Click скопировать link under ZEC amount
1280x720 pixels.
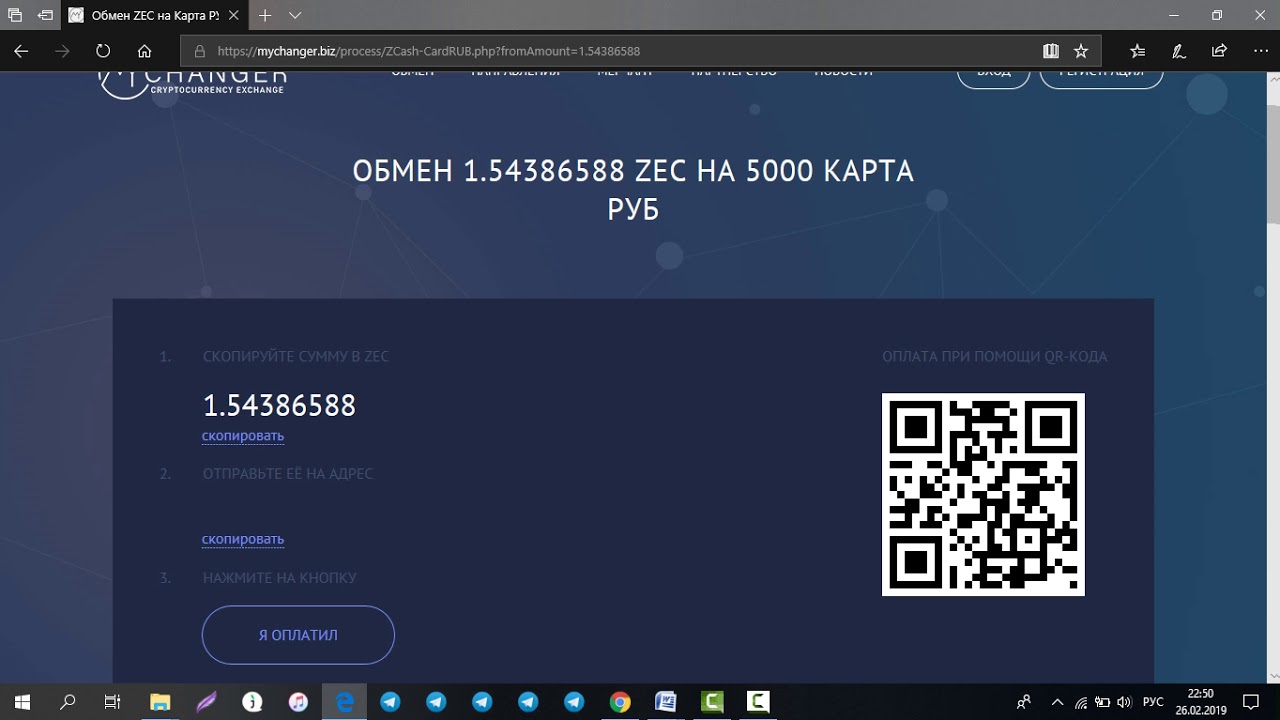pos(243,436)
